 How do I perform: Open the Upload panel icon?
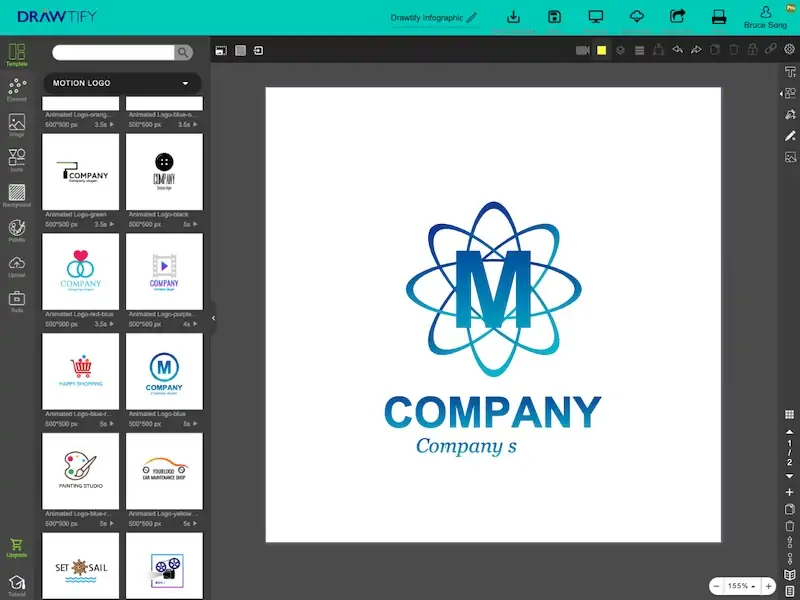(x=17, y=266)
